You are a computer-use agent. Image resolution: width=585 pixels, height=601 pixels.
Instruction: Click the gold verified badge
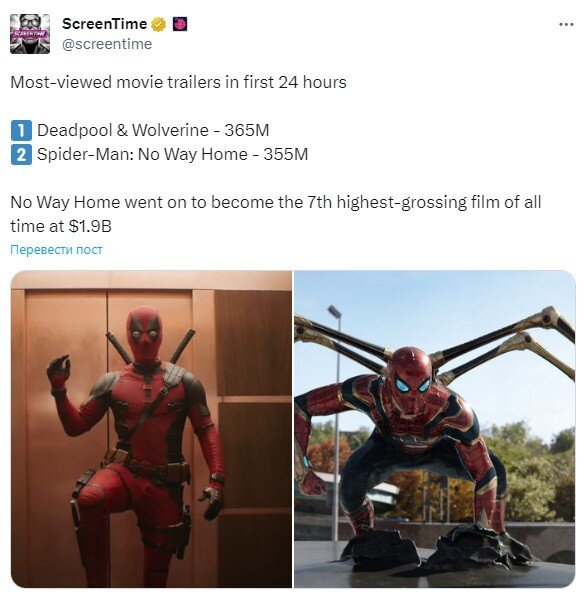tap(158, 24)
